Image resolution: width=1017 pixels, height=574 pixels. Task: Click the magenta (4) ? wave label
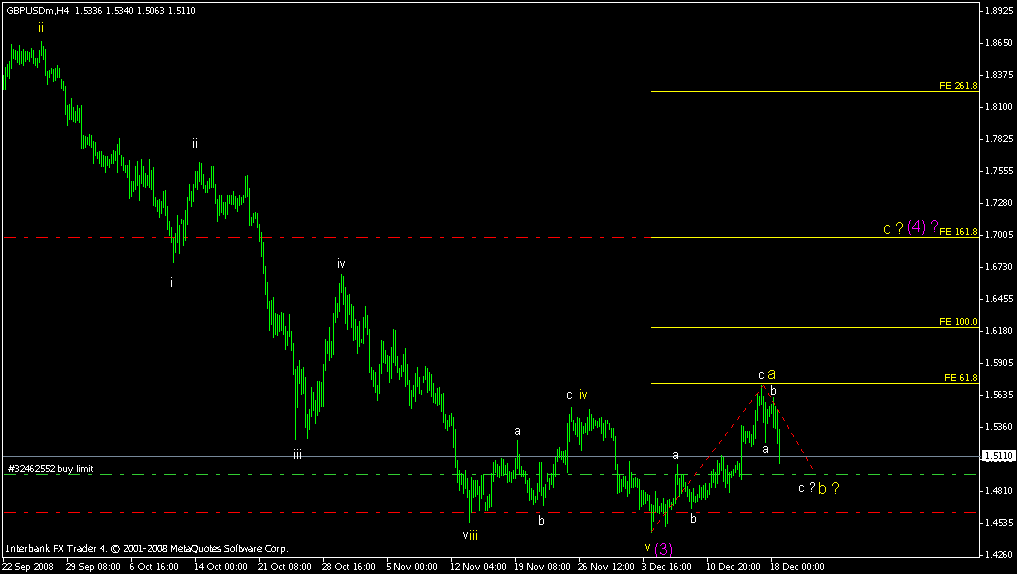(x=922, y=227)
